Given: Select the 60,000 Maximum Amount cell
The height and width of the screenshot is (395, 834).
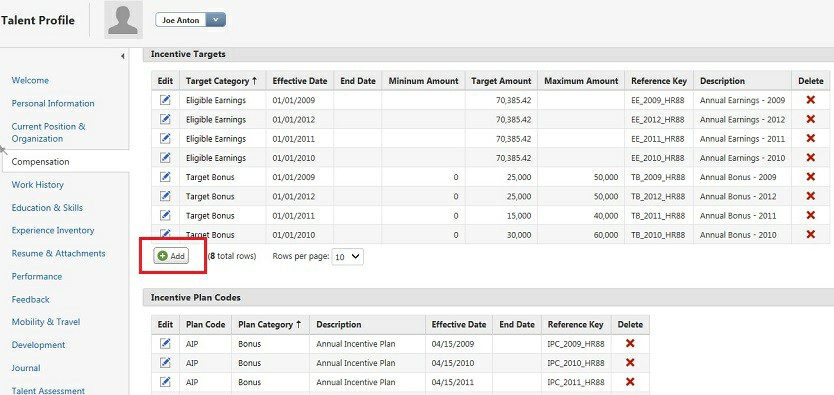Looking at the screenshot, I should (581, 234).
